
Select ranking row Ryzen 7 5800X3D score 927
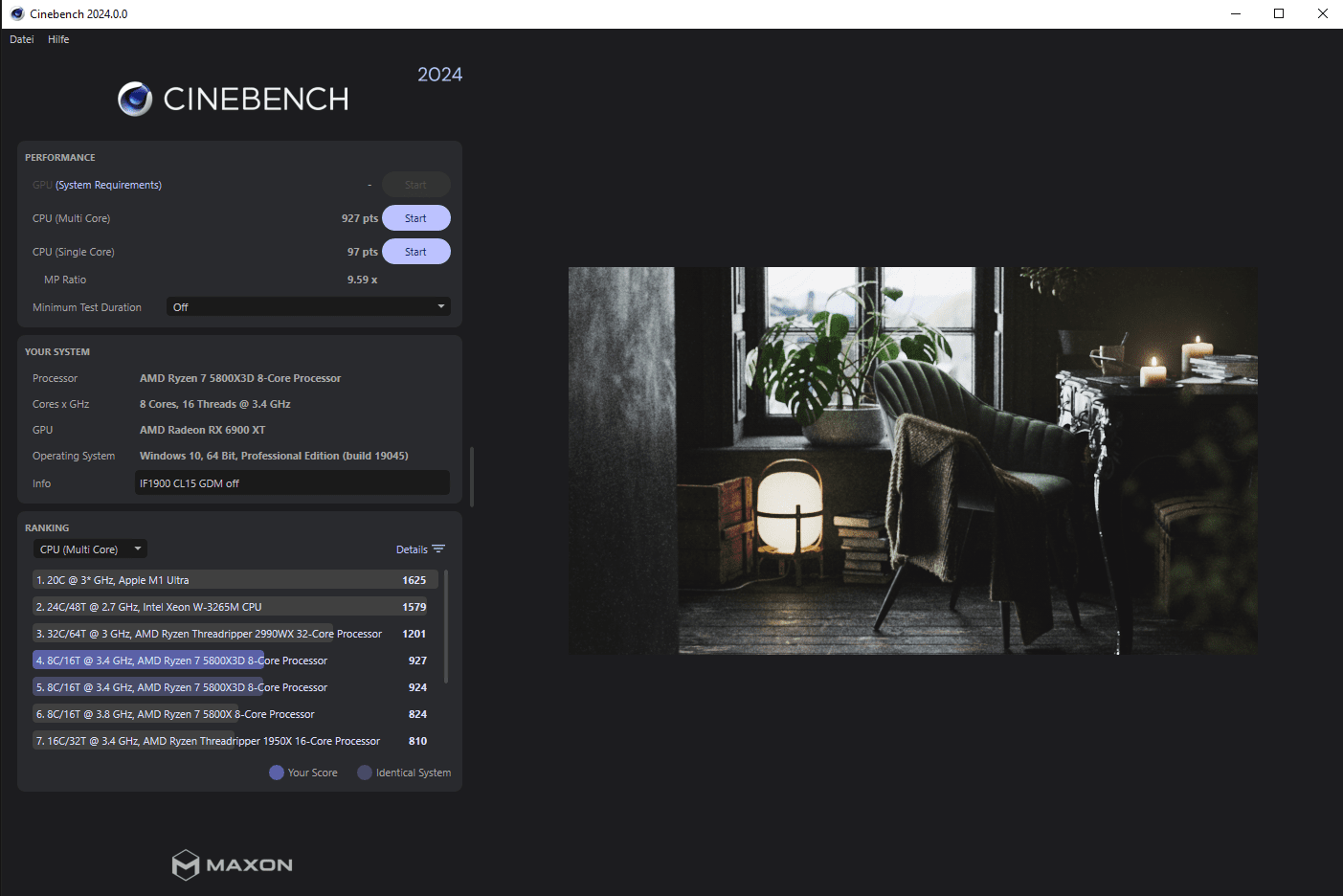pyautogui.click(x=235, y=661)
